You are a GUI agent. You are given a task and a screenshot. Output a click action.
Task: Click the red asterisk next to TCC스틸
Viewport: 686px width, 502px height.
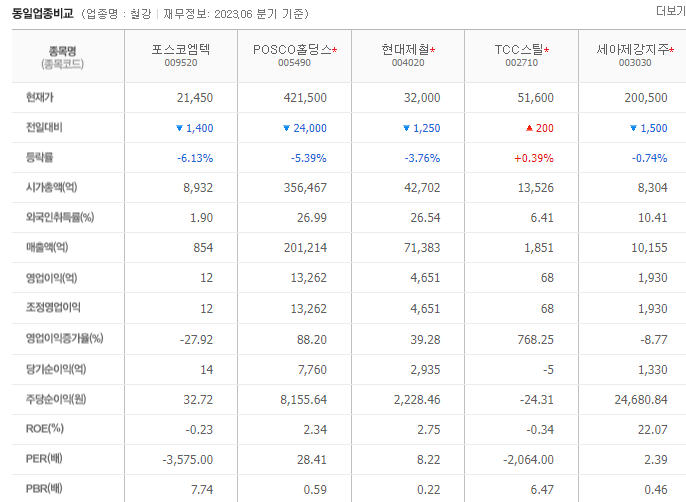546,50
